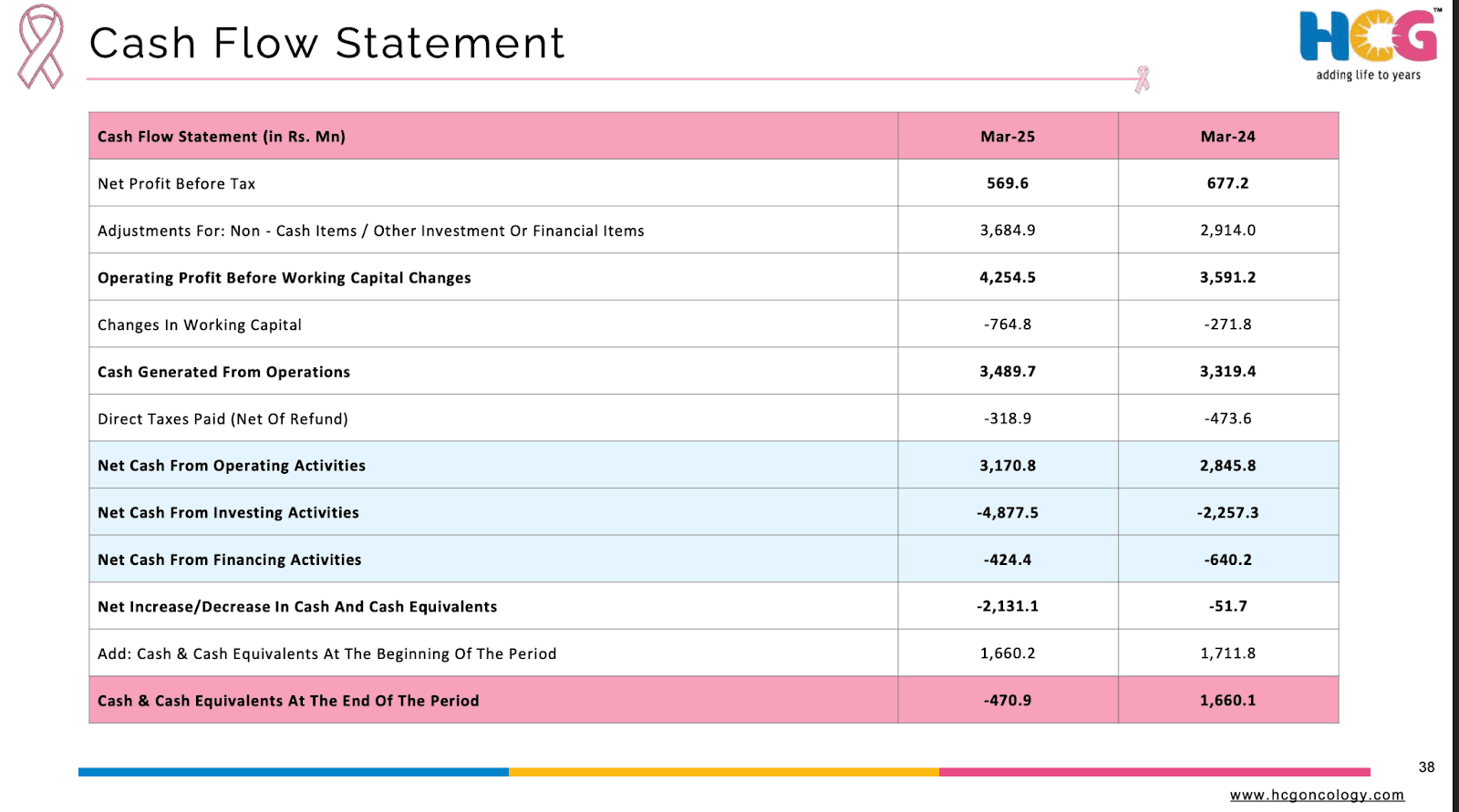The height and width of the screenshot is (812, 1459).
Task: Select Net Cash From Financing Activities label
Action: point(230,560)
